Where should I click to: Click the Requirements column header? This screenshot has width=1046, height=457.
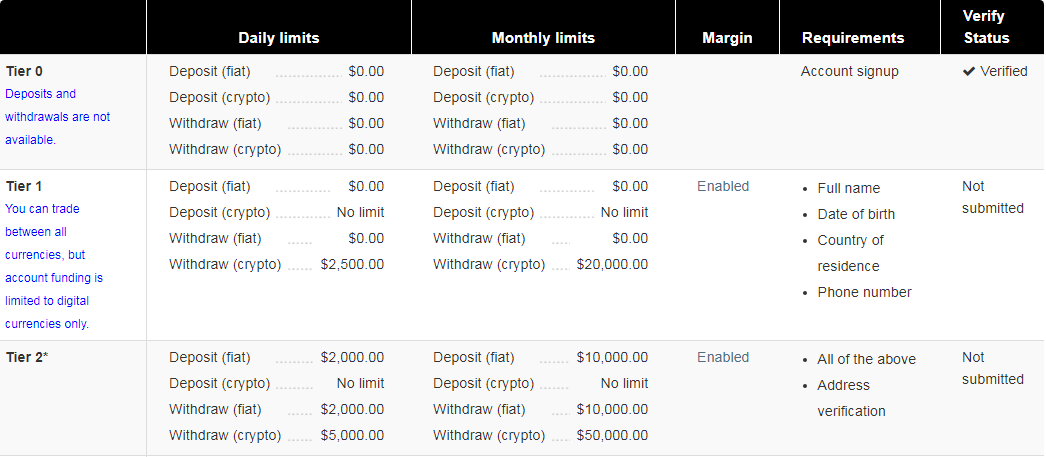click(853, 38)
